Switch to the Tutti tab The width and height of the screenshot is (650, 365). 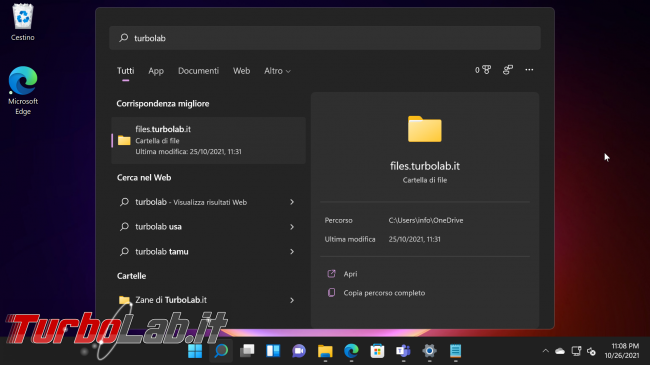pos(125,71)
